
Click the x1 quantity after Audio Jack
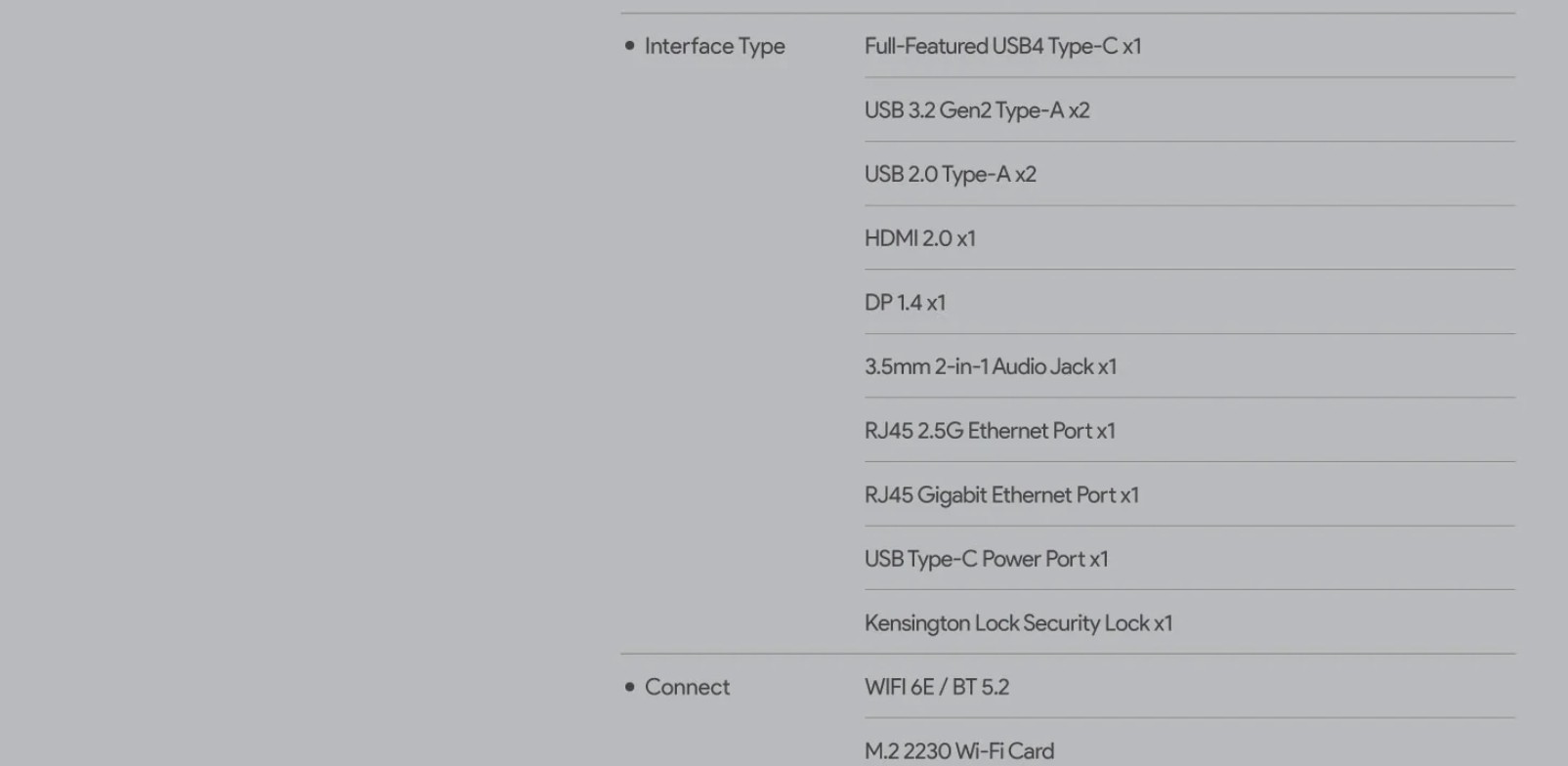(1107, 366)
